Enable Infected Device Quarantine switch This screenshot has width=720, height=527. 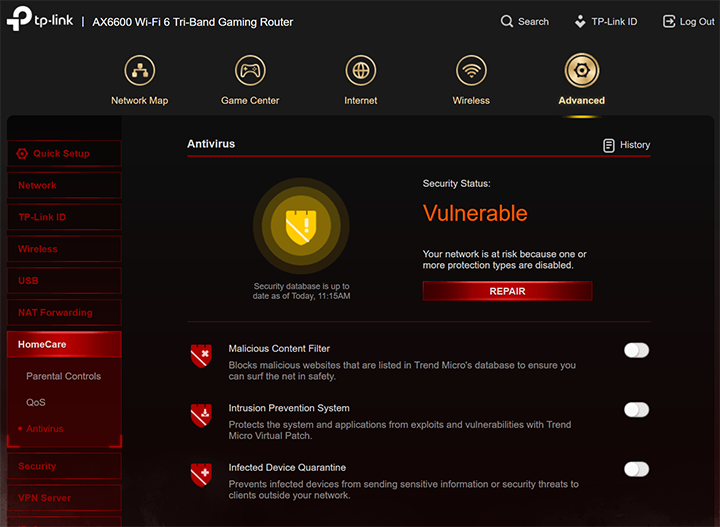[636, 469]
